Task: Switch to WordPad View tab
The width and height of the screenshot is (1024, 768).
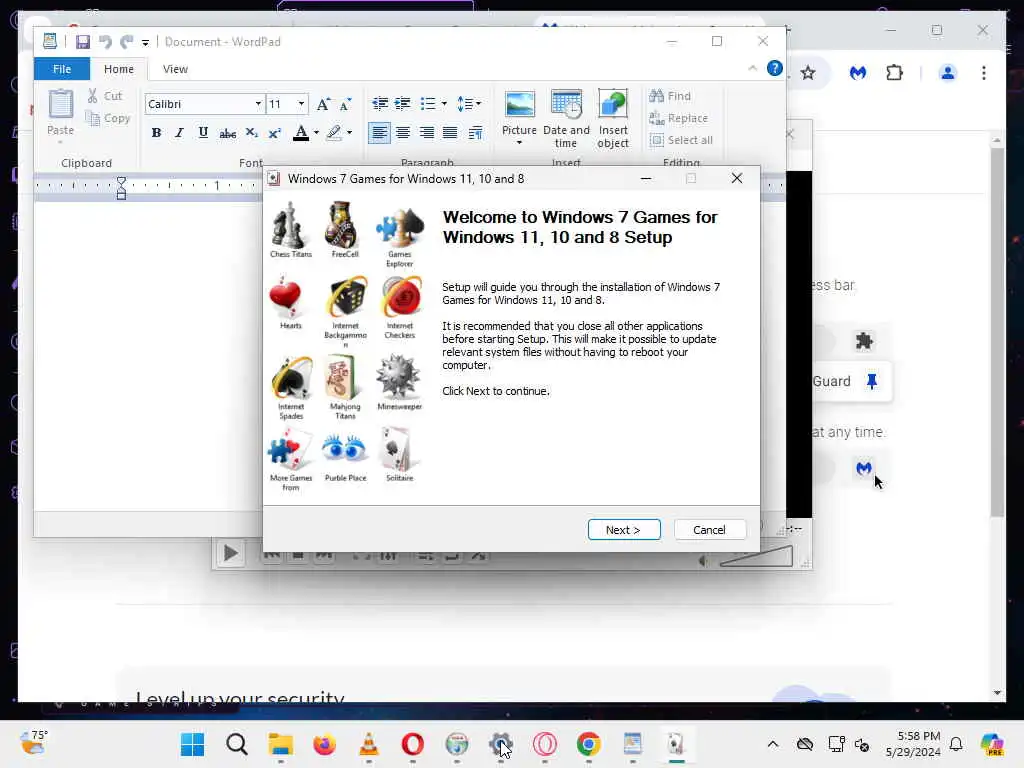Action: click(x=175, y=69)
